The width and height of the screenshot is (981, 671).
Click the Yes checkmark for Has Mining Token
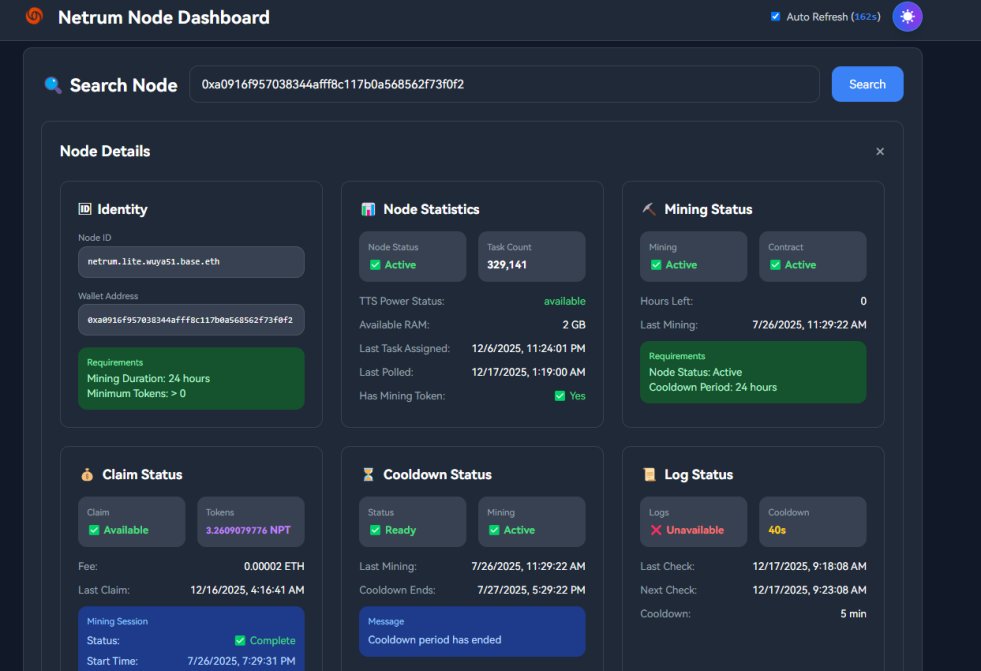click(559, 395)
